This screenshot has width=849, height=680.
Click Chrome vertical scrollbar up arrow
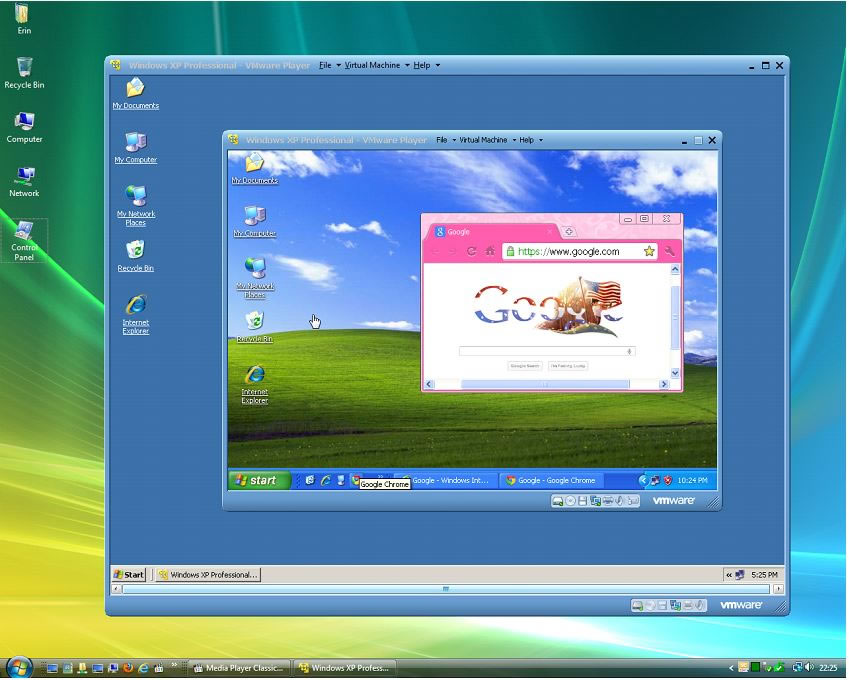(x=675, y=269)
